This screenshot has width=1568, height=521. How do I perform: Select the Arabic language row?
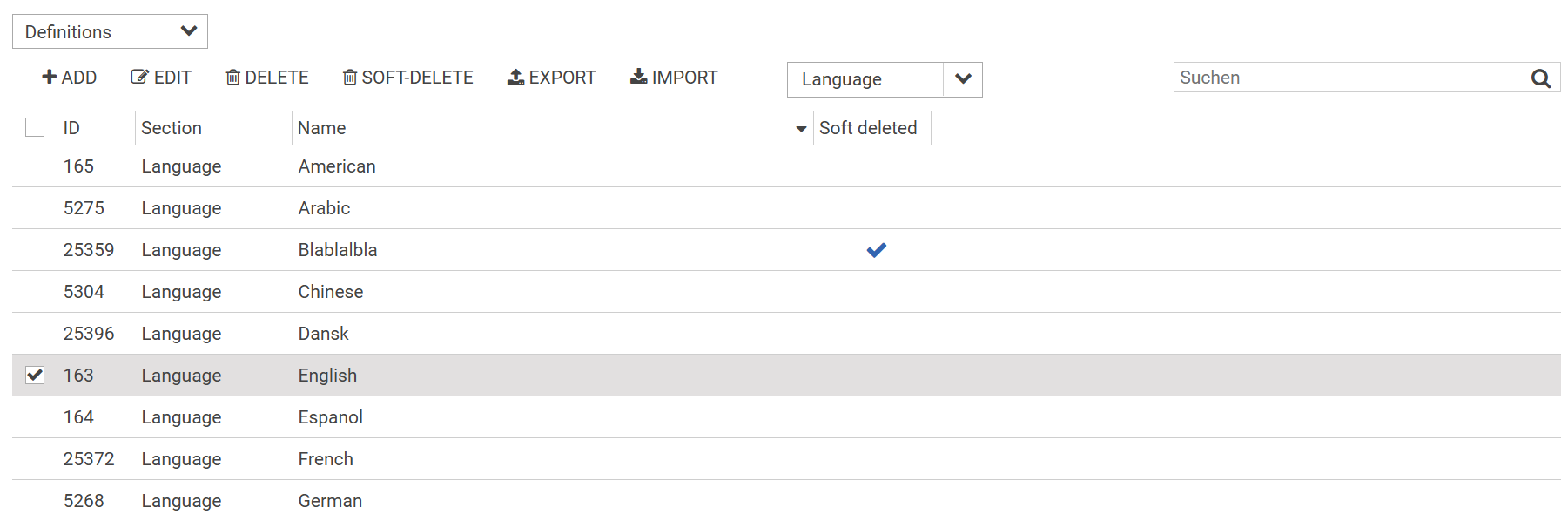(x=324, y=208)
